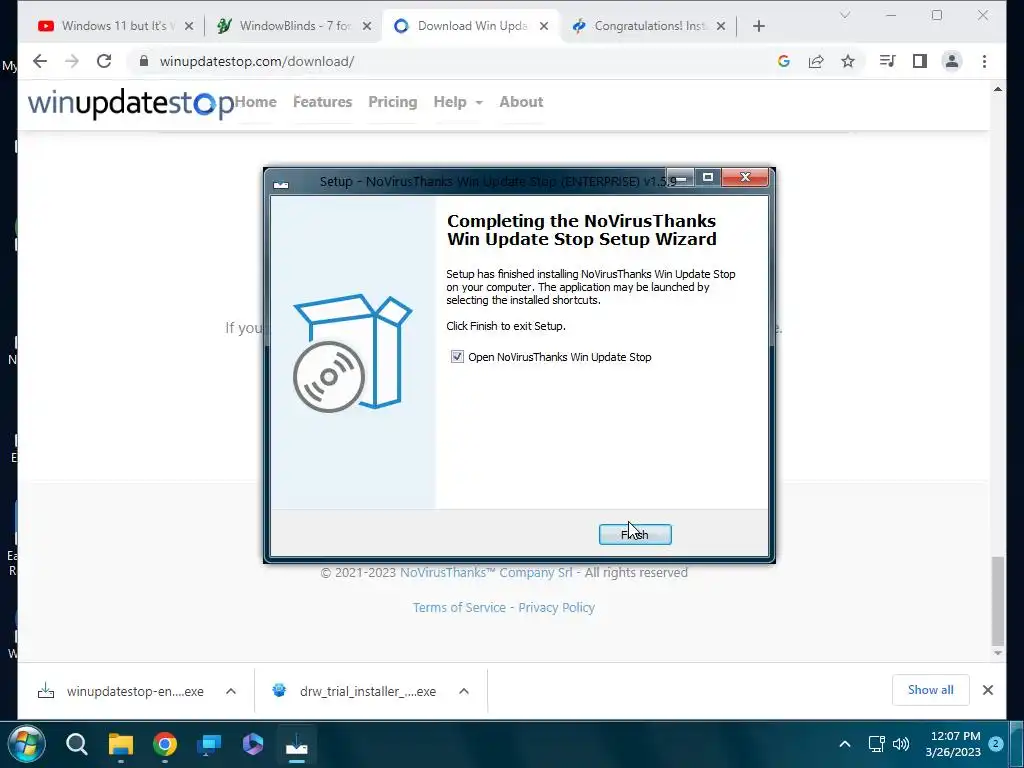Expand options for drw_trial_installer download
Screen dimensions: 1024x768
pos(464,691)
